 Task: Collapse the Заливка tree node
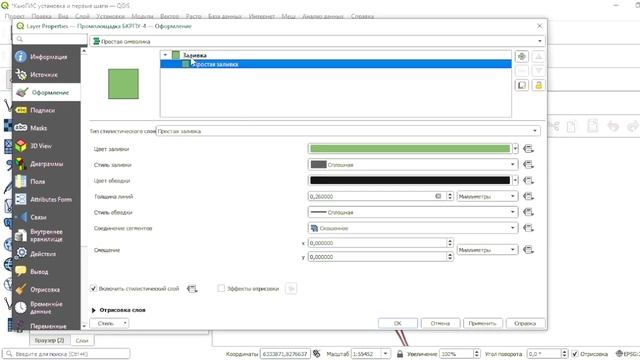[165, 55]
